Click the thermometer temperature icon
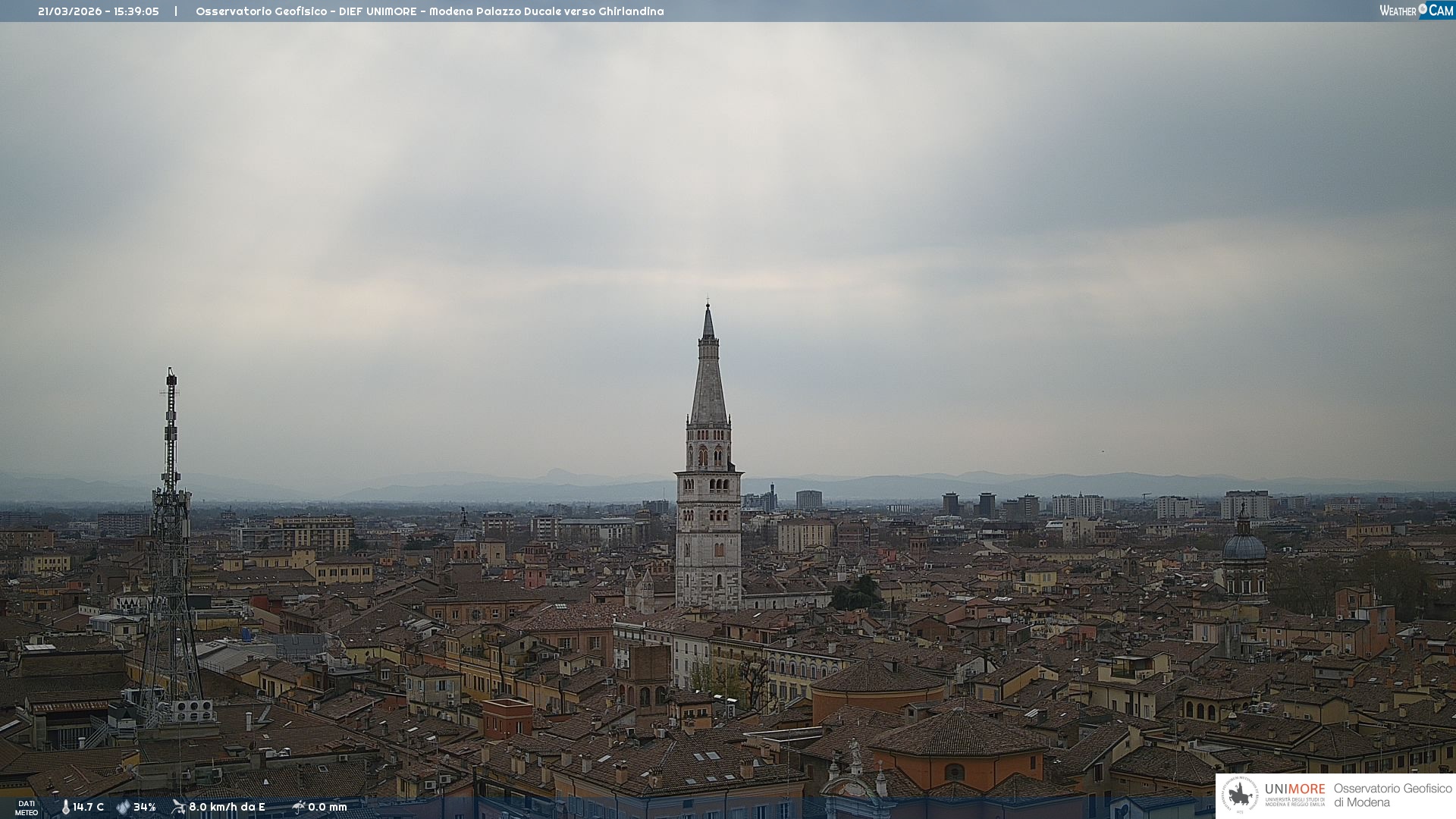Viewport: 1456px width, 819px height. [x=65, y=807]
